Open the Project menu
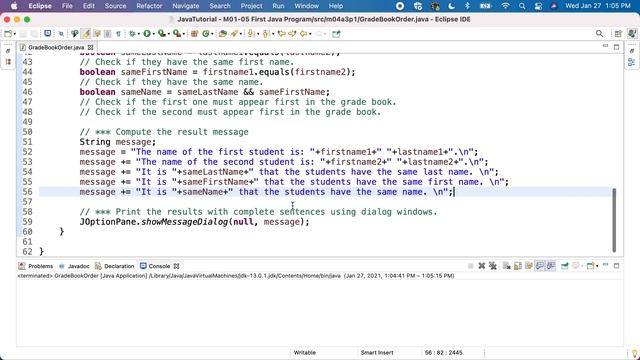This screenshot has width=640, height=360. pos(251,6)
